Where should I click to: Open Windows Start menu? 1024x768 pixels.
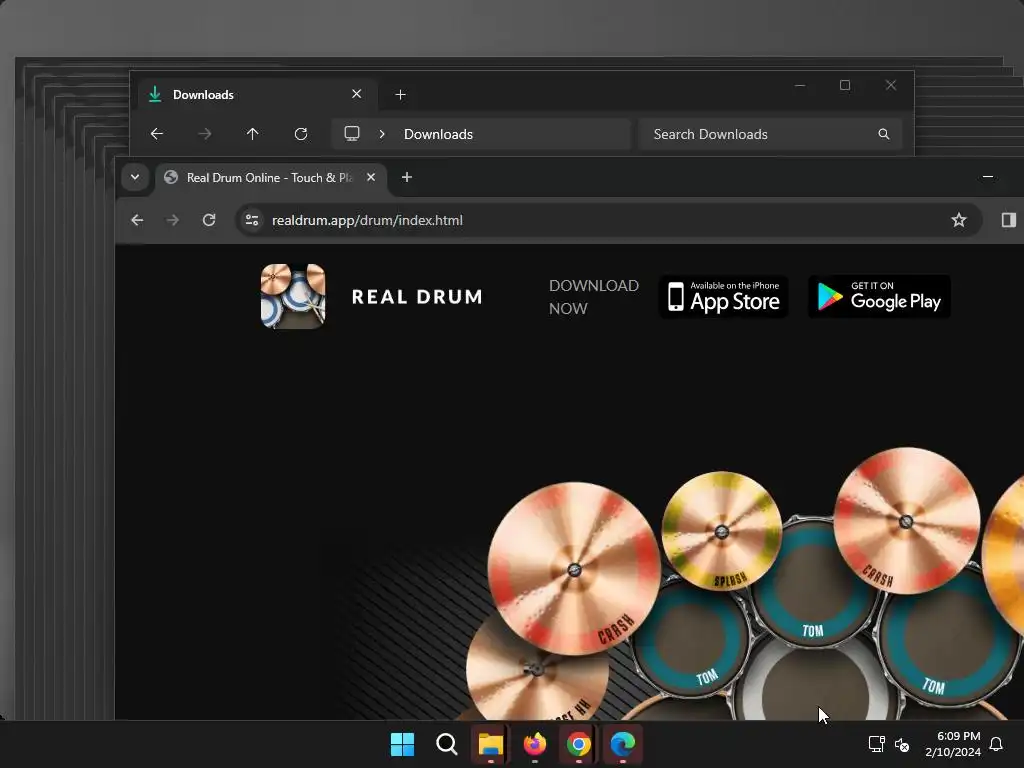tap(402, 744)
